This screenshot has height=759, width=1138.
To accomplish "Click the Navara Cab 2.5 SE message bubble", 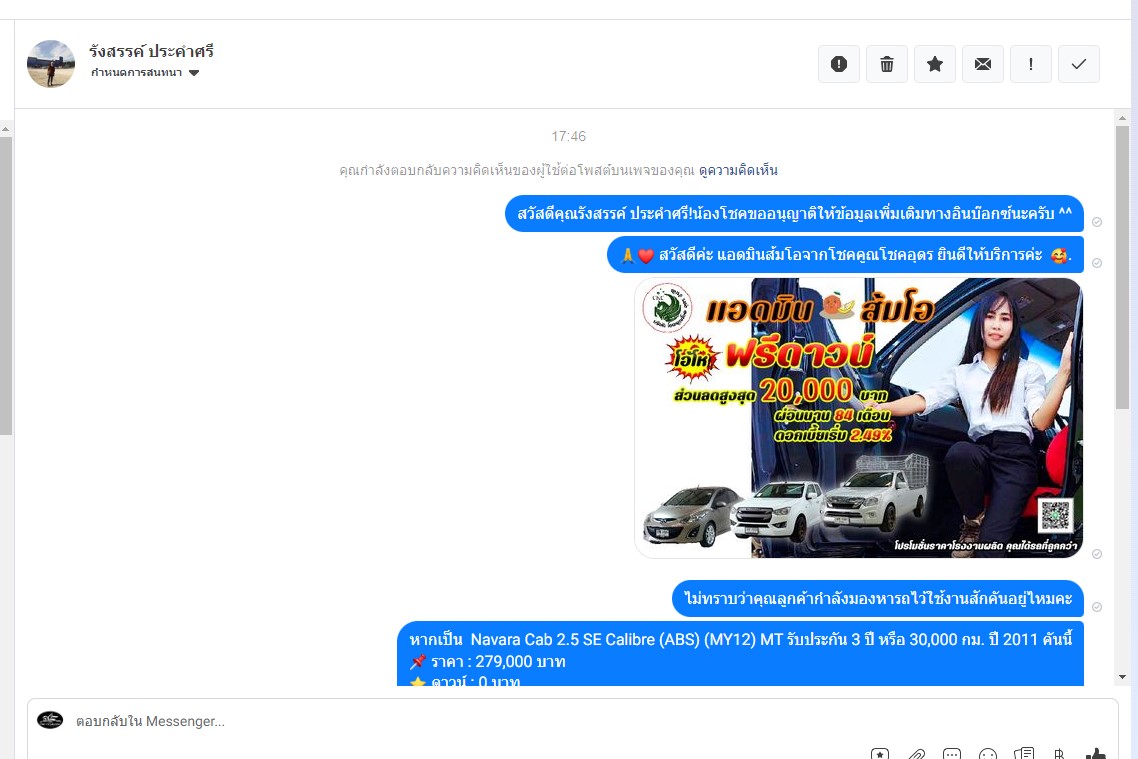I will point(740,653).
